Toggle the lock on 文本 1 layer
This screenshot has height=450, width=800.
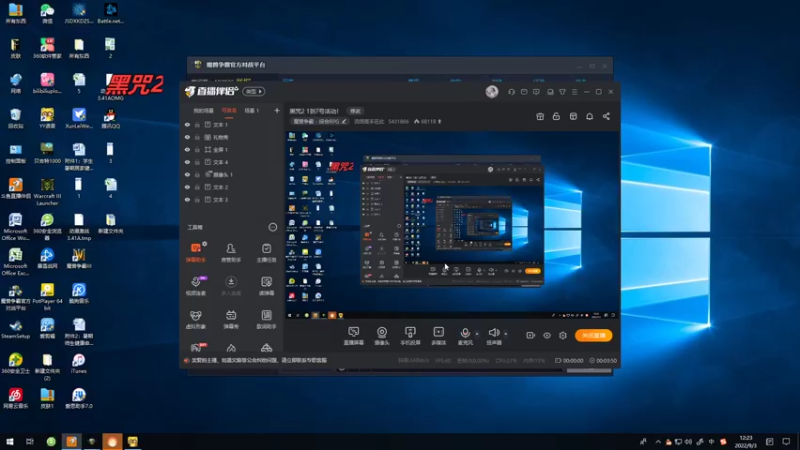(x=197, y=124)
